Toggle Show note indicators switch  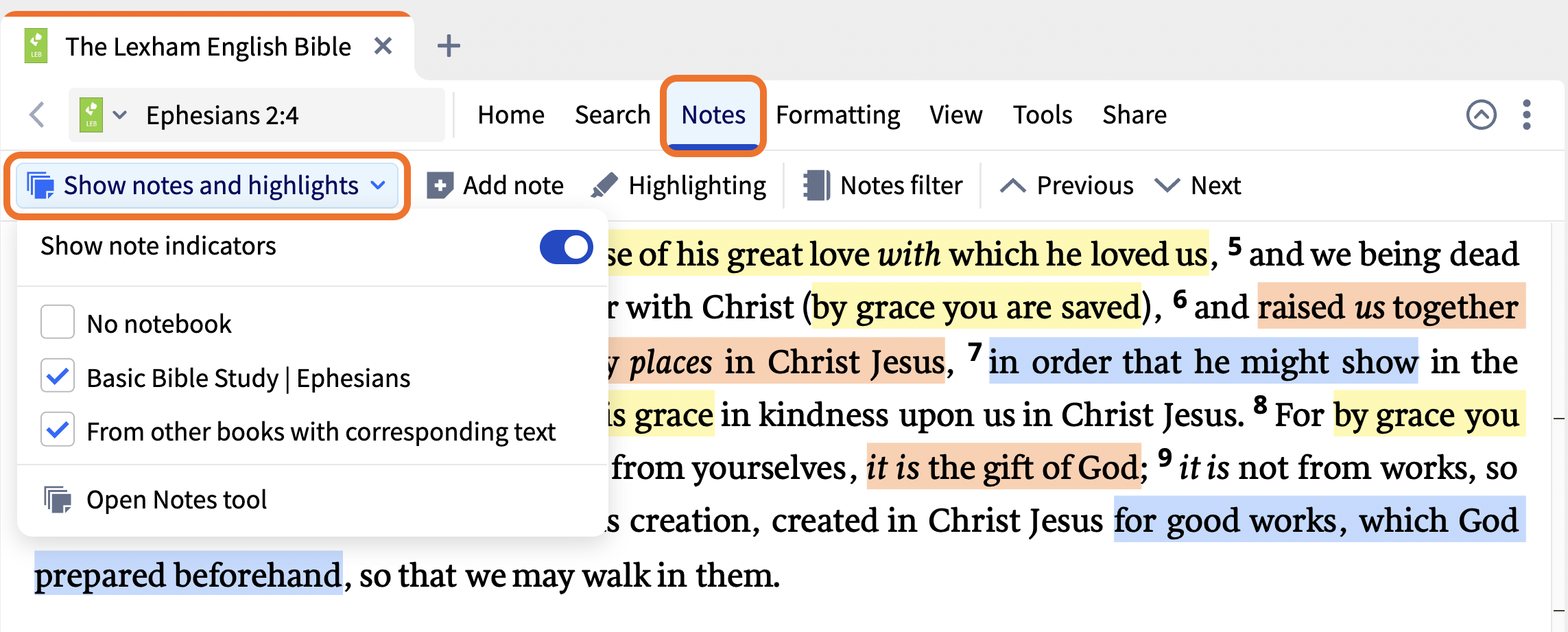pos(567,247)
